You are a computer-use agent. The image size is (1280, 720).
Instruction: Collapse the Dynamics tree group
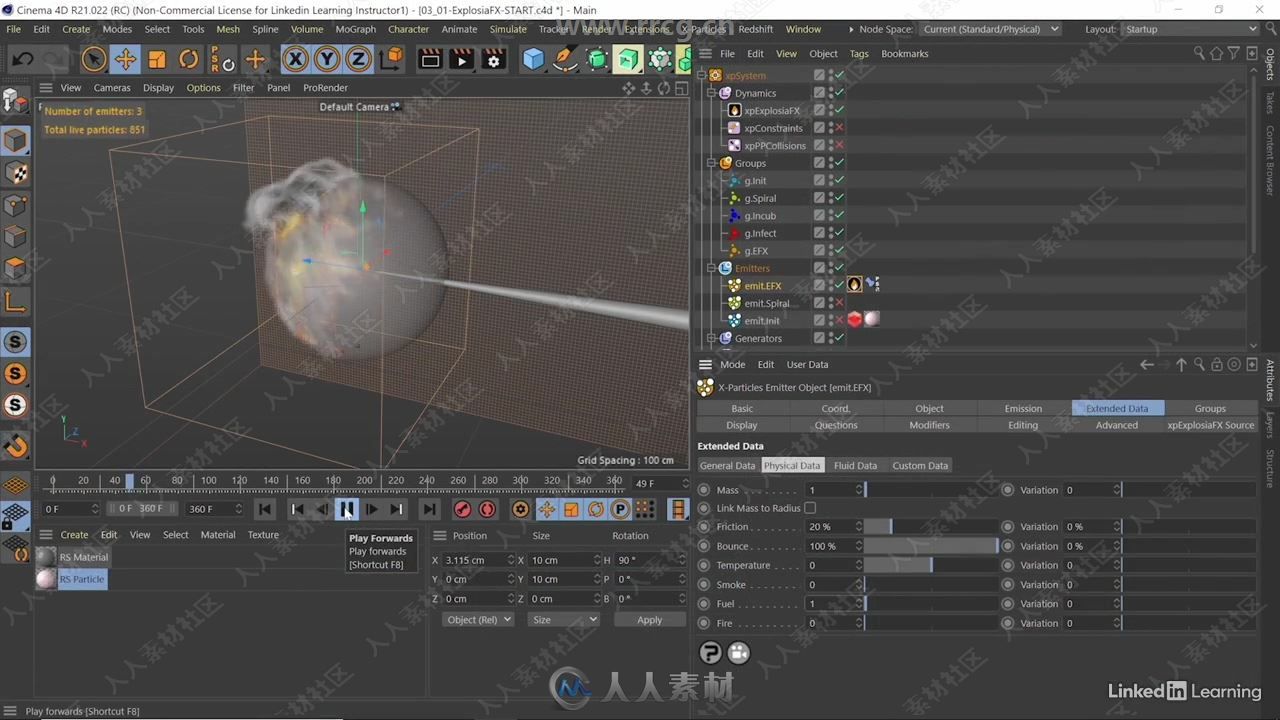click(712, 93)
